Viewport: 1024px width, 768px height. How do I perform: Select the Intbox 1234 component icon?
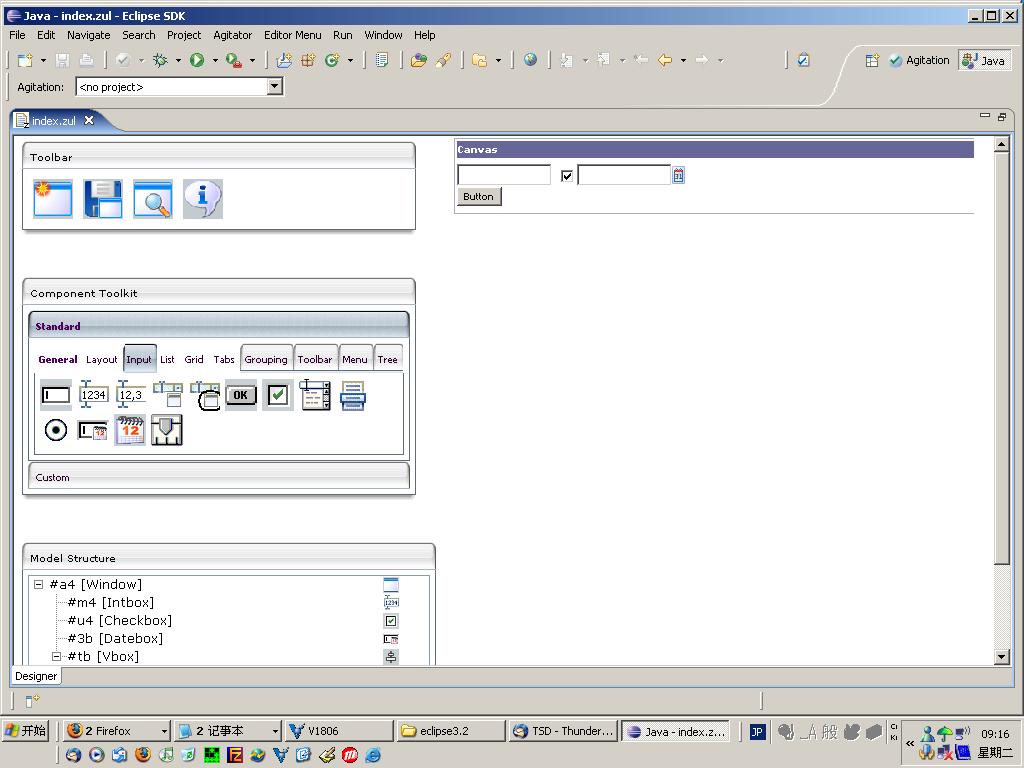93,395
